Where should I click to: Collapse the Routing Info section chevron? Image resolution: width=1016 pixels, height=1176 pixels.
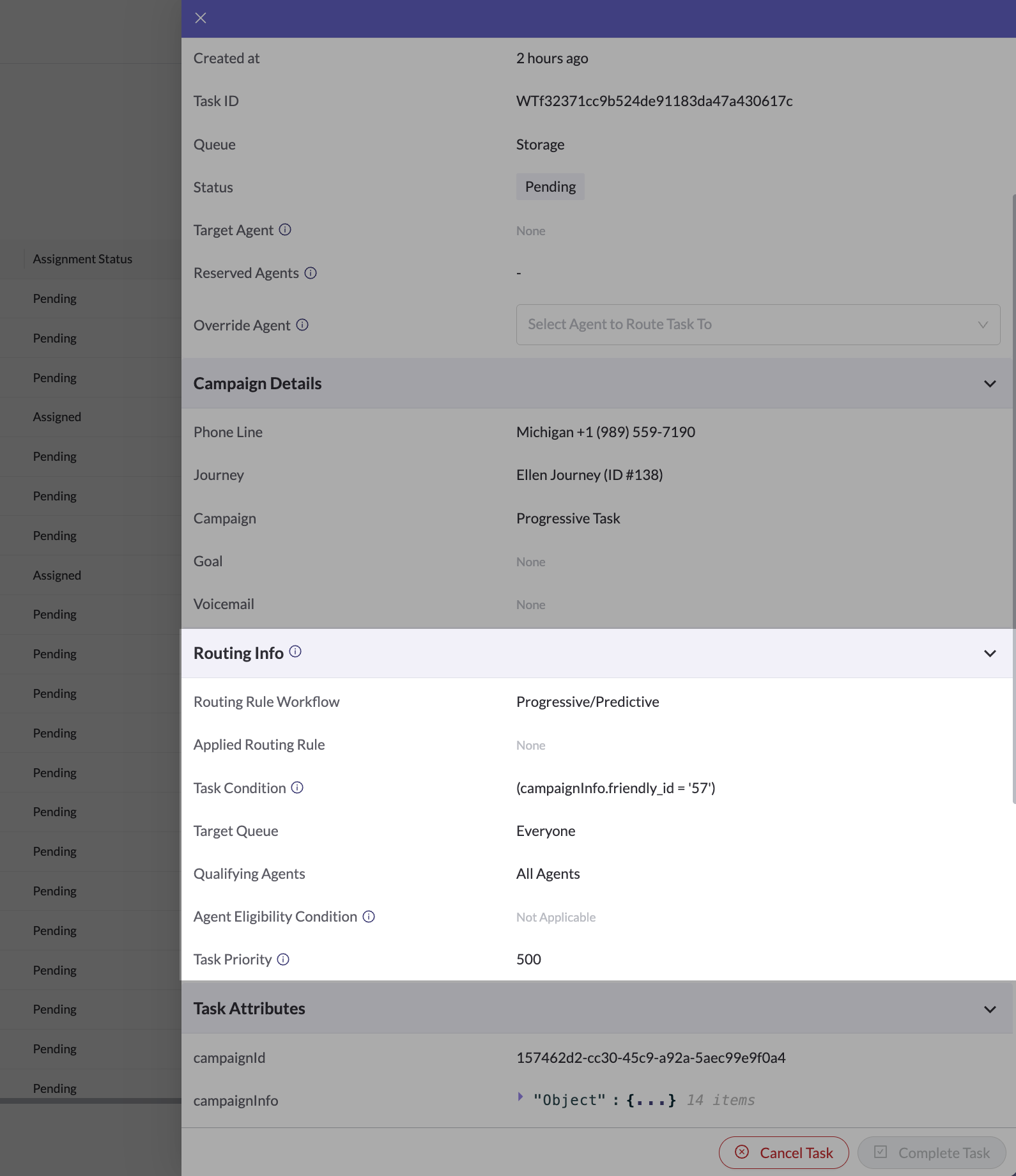(990, 653)
